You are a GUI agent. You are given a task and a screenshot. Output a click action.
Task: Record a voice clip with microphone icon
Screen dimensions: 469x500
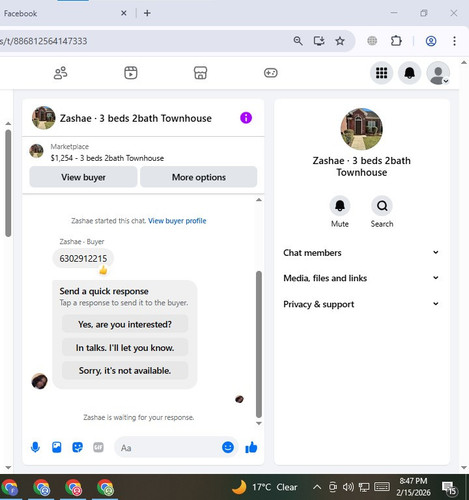(x=35, y=447)
